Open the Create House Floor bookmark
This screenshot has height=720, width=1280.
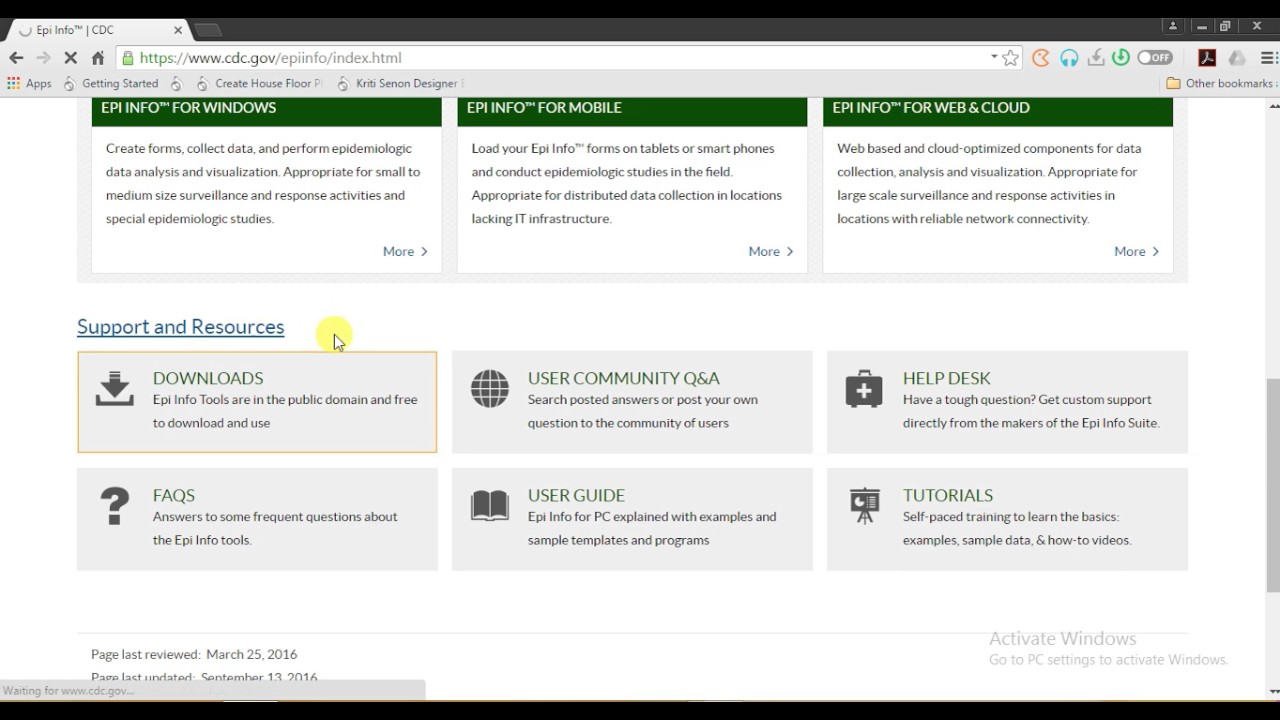pyautogui.click(x=259, y=83)
